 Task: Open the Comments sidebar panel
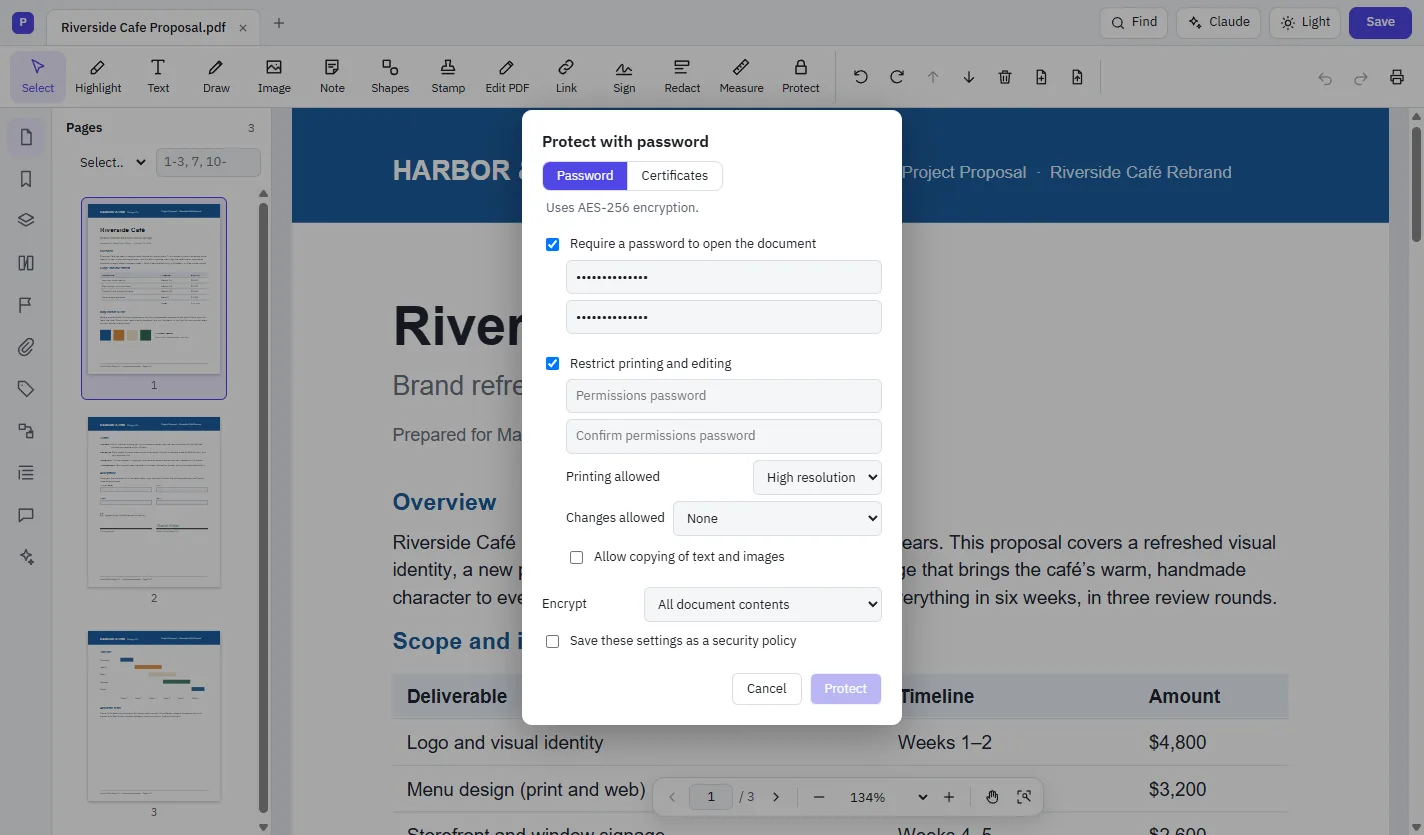[x=26, y=515]
